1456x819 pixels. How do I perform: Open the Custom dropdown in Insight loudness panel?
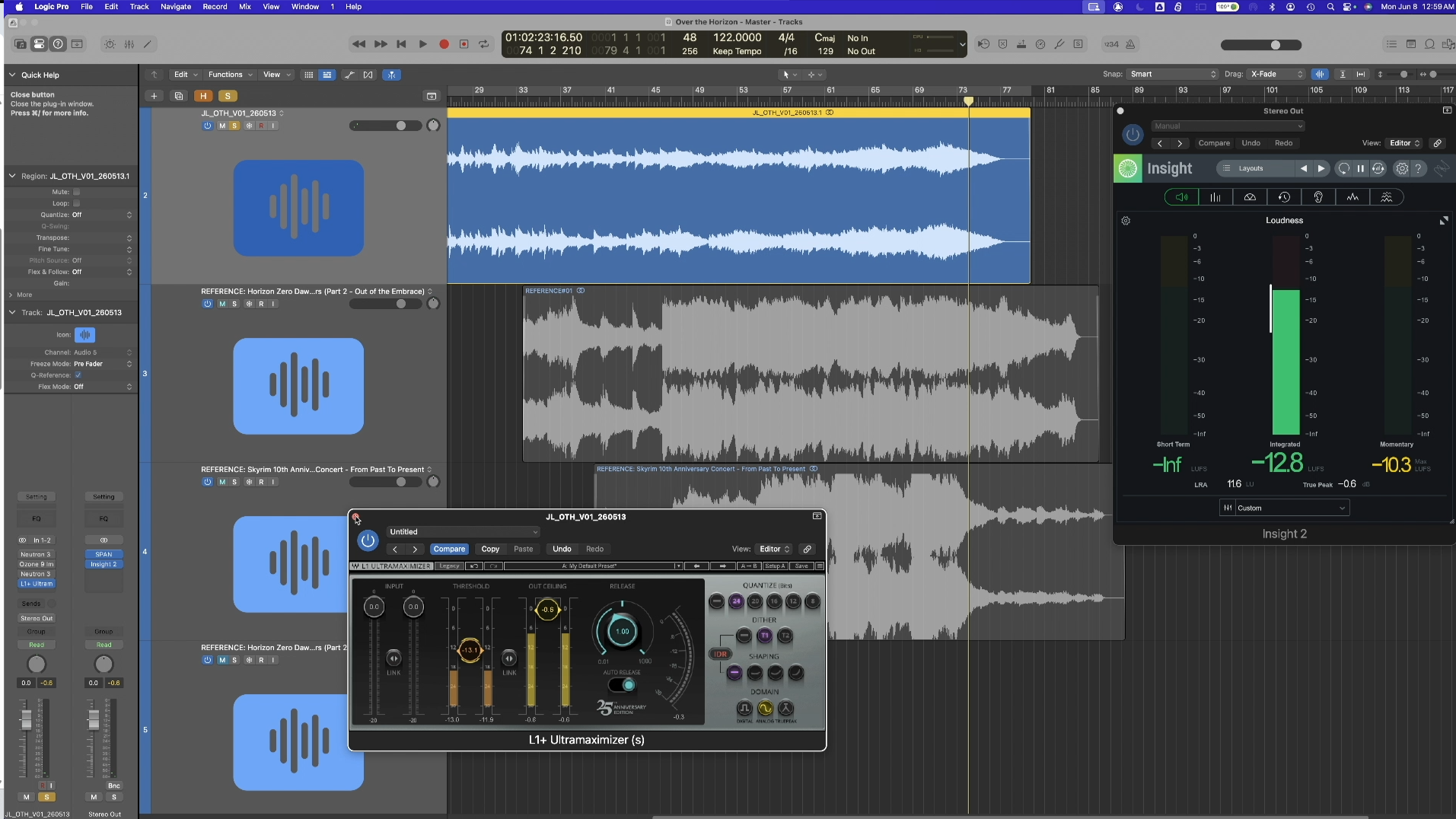tap(1284, 508)
